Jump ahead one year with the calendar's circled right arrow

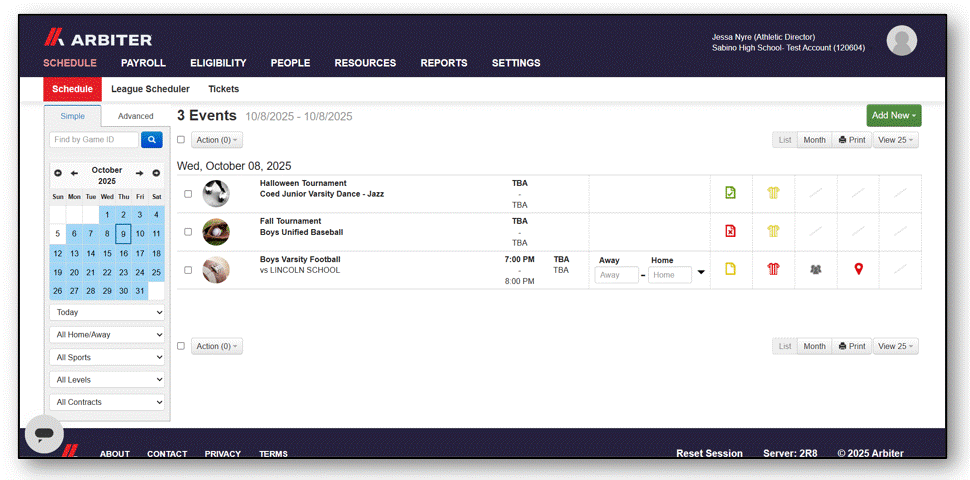tap(156, 173)
